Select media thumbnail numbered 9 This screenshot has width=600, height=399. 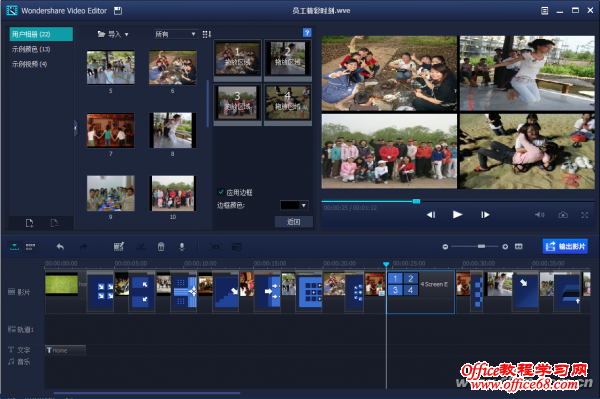click(x=111, y=193)
